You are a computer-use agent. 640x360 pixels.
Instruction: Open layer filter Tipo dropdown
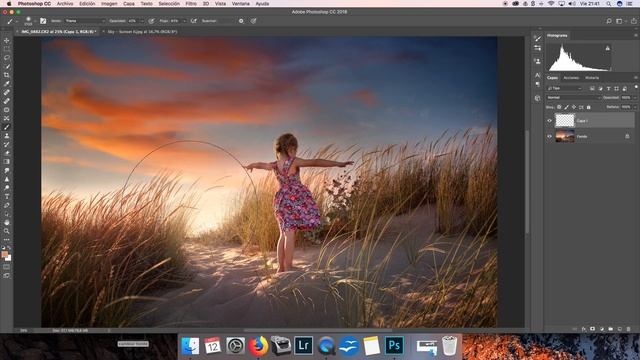(564, 88)
